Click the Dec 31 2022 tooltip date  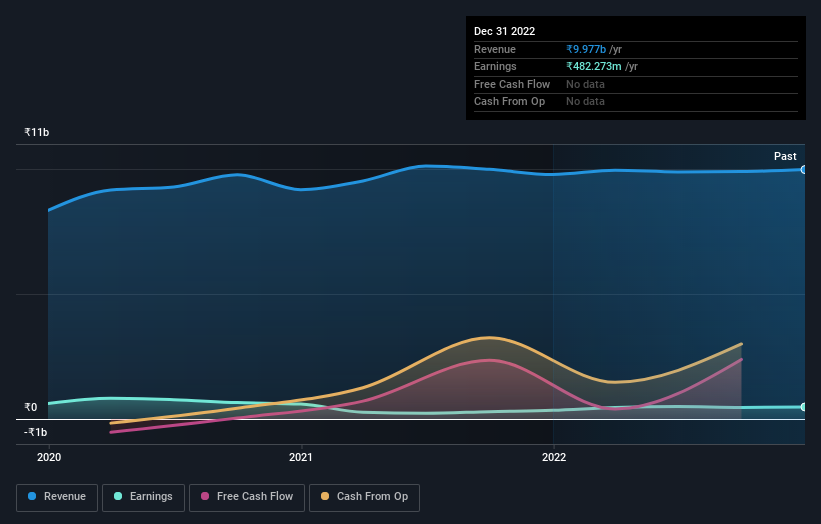[x=504, y=31]
